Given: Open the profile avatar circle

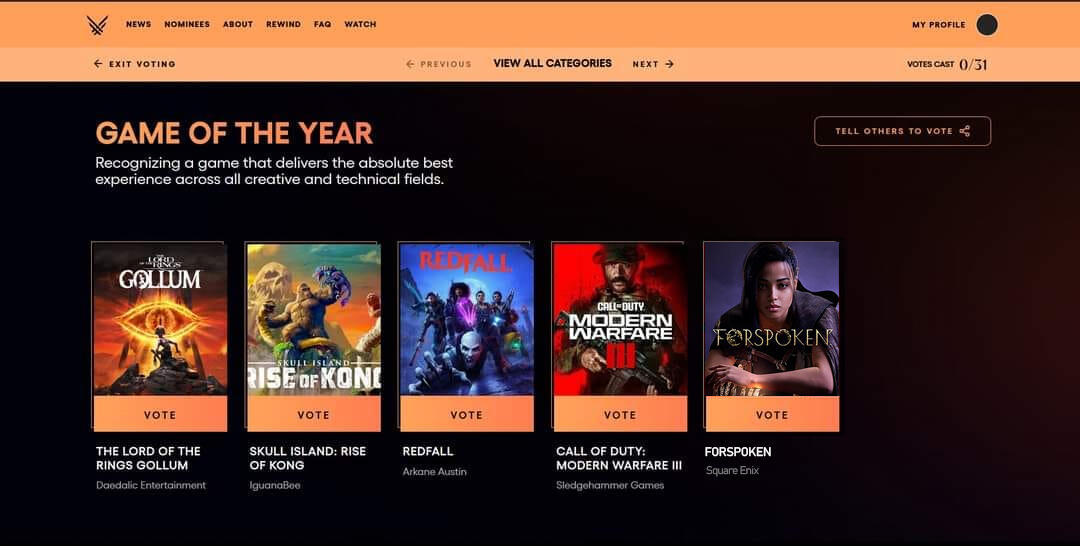Looking at the screenshot, I should coord(986,25).
